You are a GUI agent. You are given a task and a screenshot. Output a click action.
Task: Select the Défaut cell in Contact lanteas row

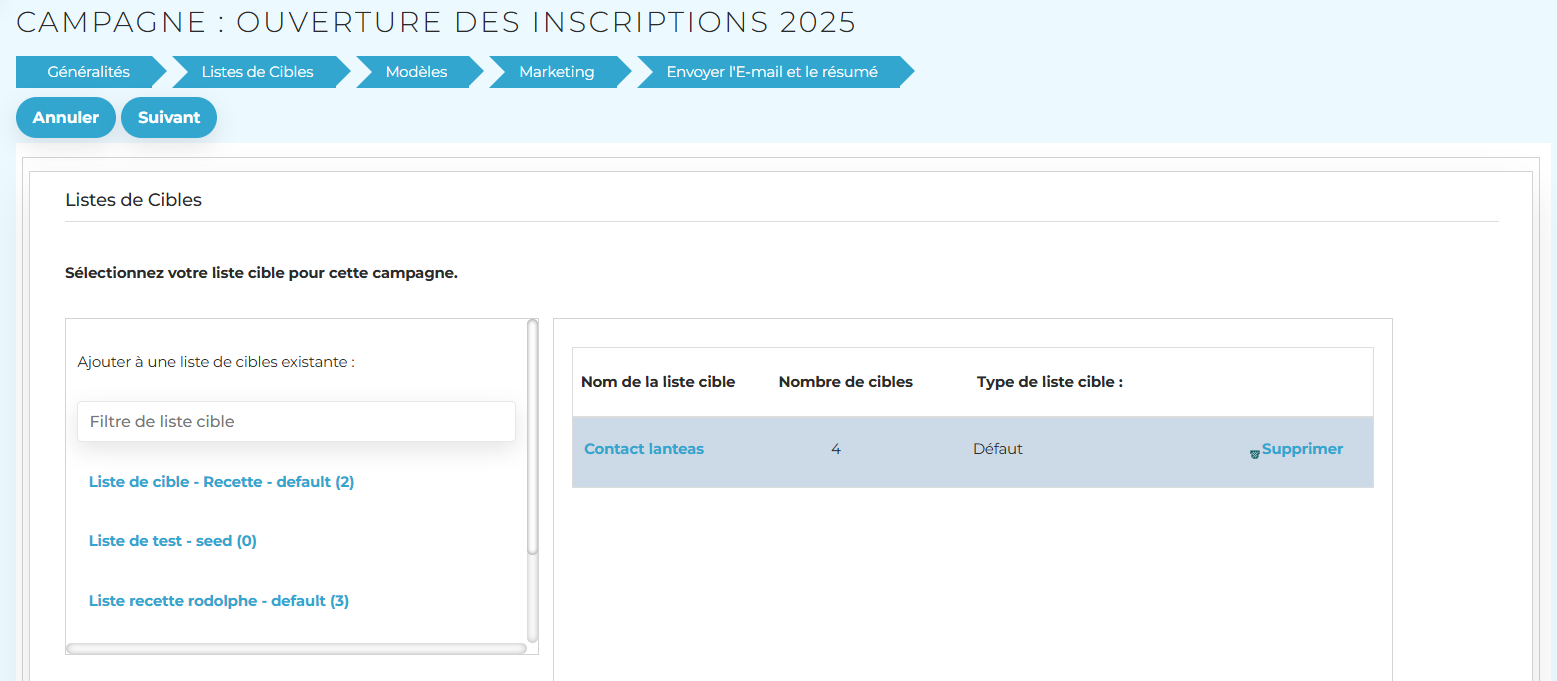pos(997,449)
